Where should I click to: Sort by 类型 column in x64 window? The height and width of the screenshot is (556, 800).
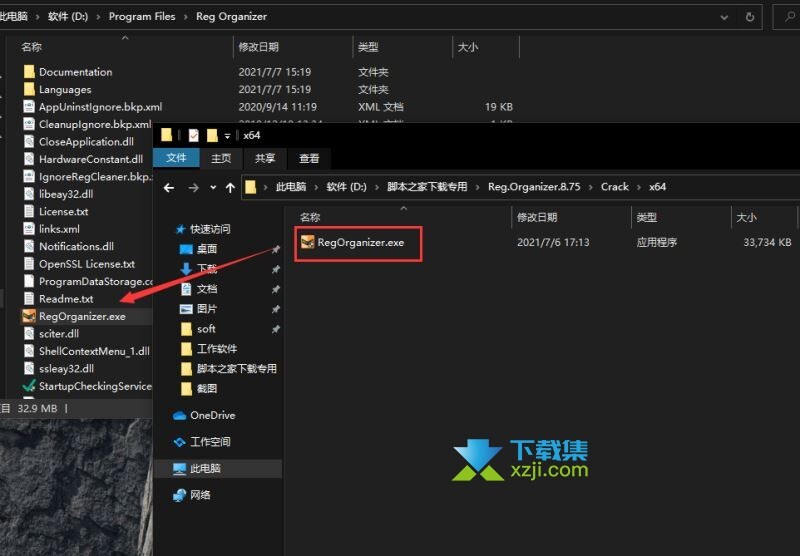647,217
